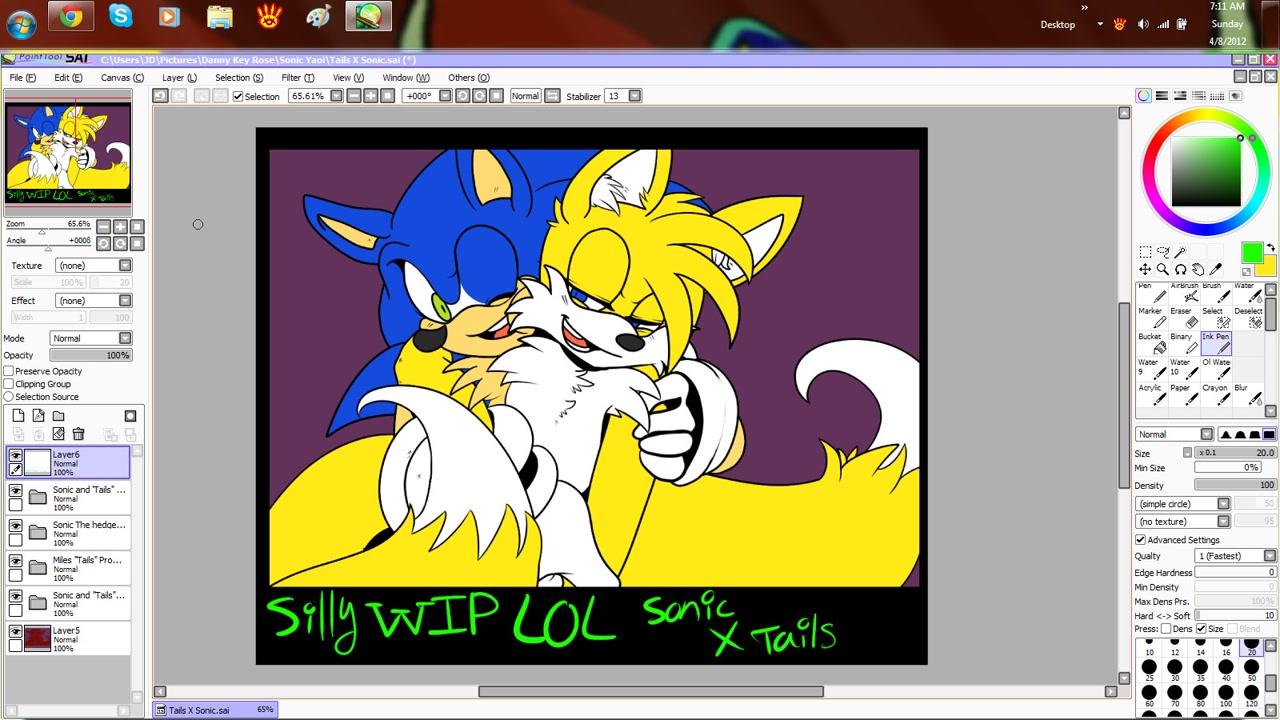This screenshot has width=1280, height=720.
Task: Create a new normal layer
Action: click(x=18, y=416)
